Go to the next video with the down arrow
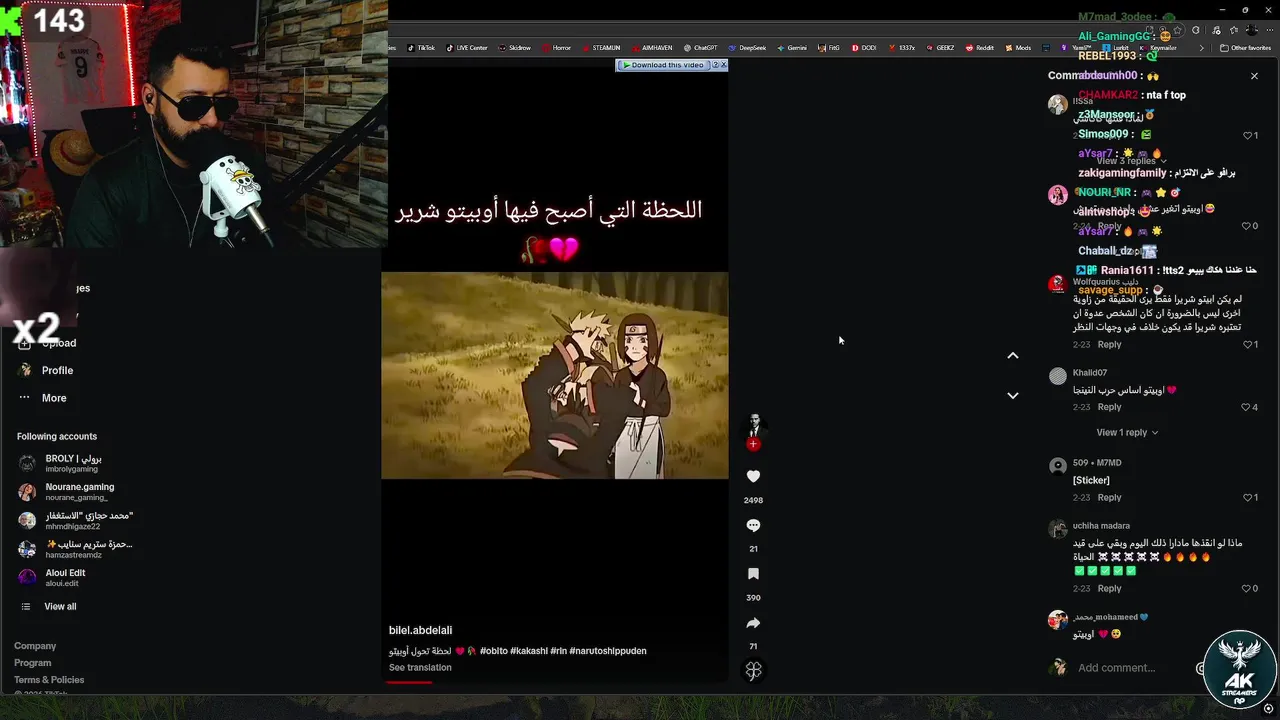This screenshot has width=1280, height=720. tap(1012, 396)
